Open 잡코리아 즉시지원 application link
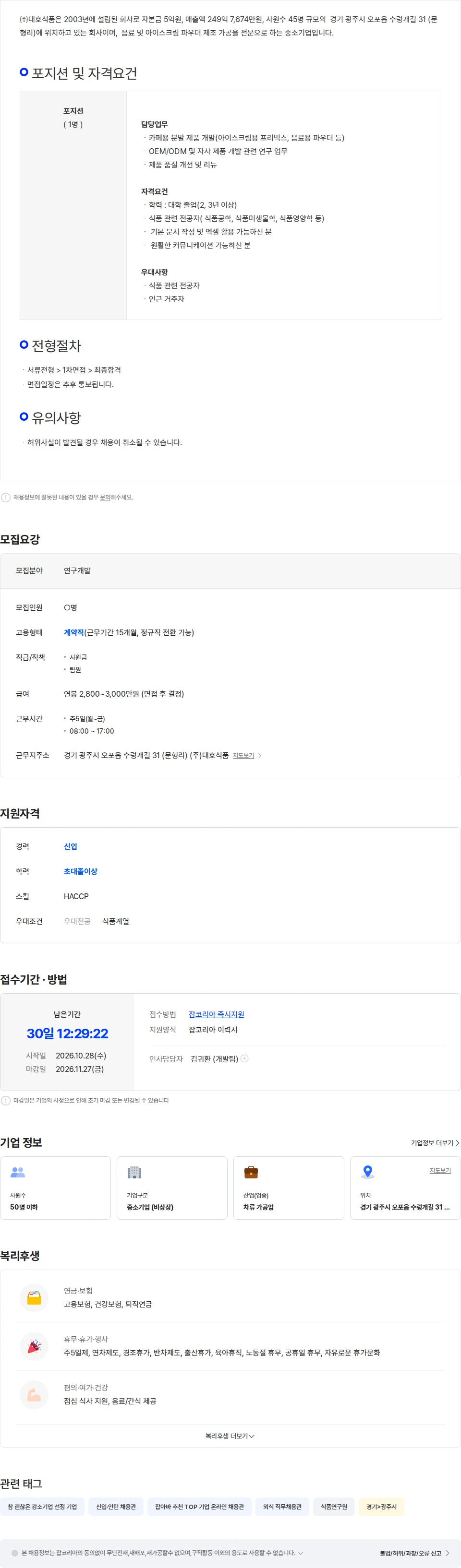The height and width of the screenshot is (1568, 461). tap(216, 1014)
